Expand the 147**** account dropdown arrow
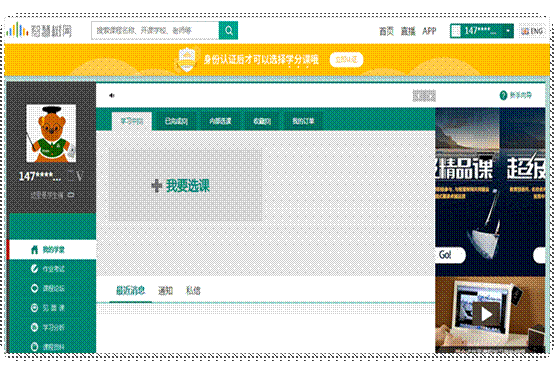This screenshot has height=374, width=558. [x=508, y=31]
